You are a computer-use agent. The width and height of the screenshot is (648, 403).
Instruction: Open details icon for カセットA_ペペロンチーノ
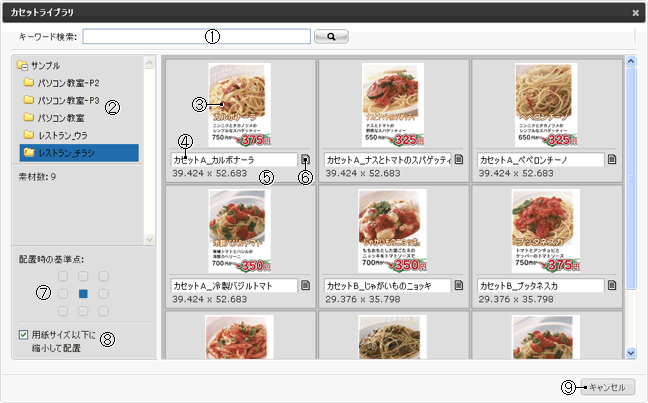point(612,159)
